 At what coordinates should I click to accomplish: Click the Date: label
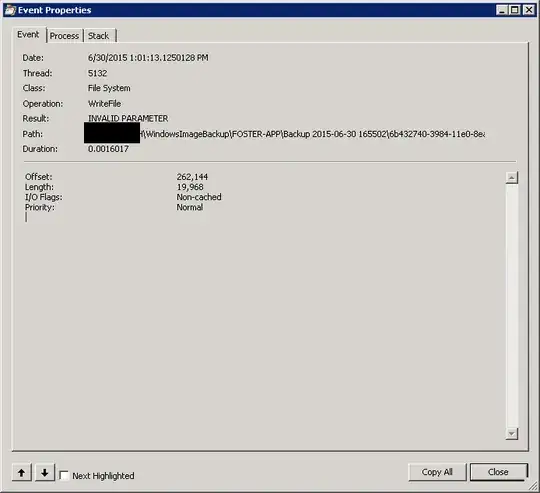33,58
